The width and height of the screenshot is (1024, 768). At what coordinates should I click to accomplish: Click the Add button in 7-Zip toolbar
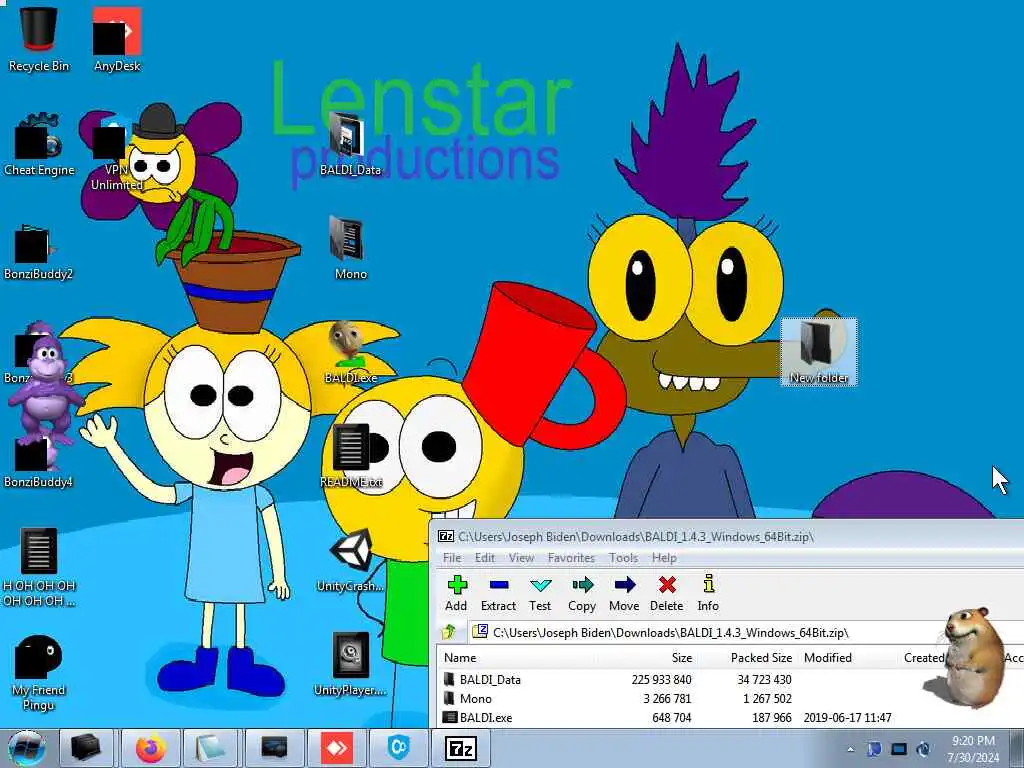click(x=456, y=593)
